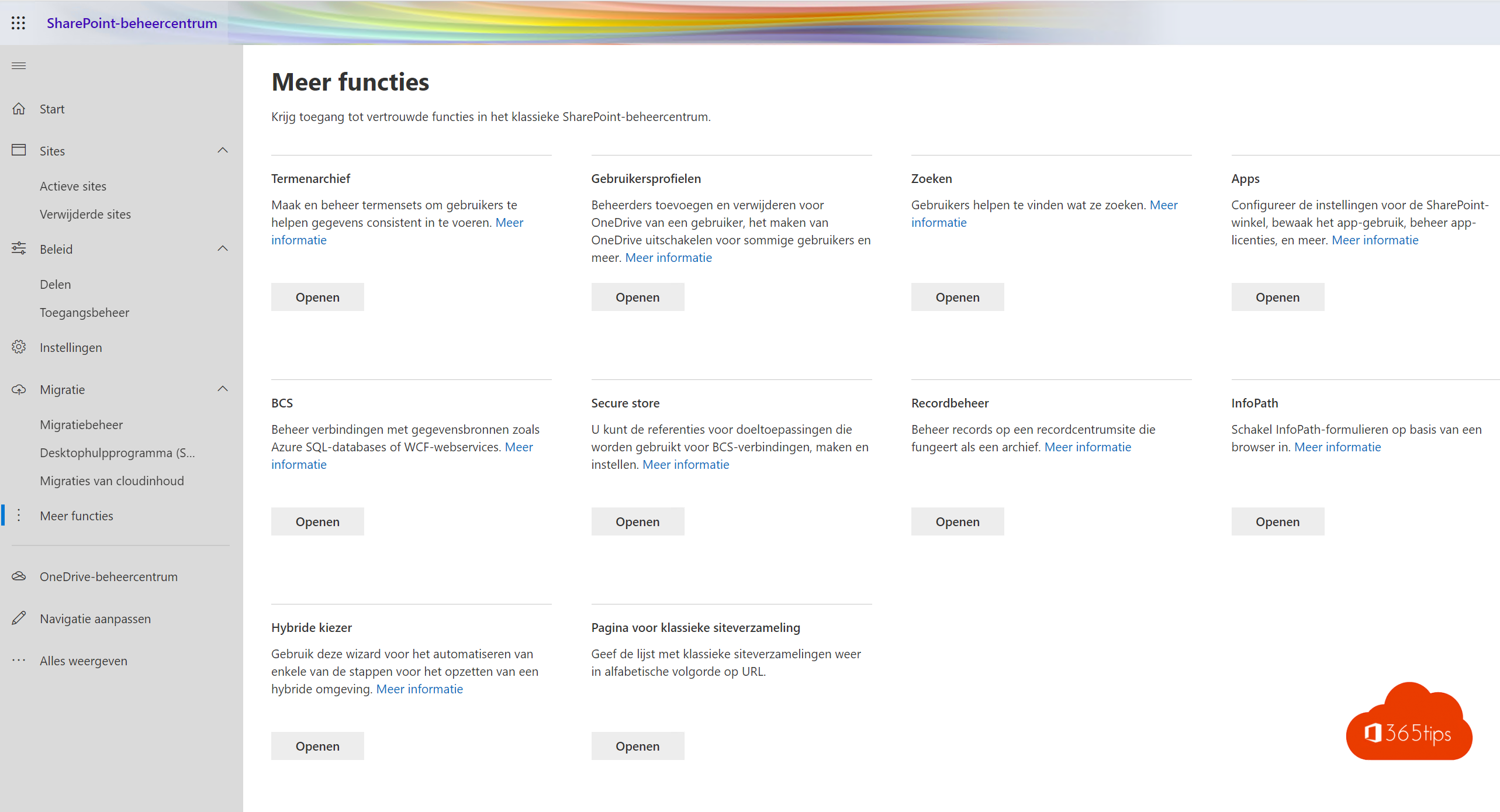Open the Zoeken feature
This screenshot has height=812, width=1500.
[x=958, y=297]
